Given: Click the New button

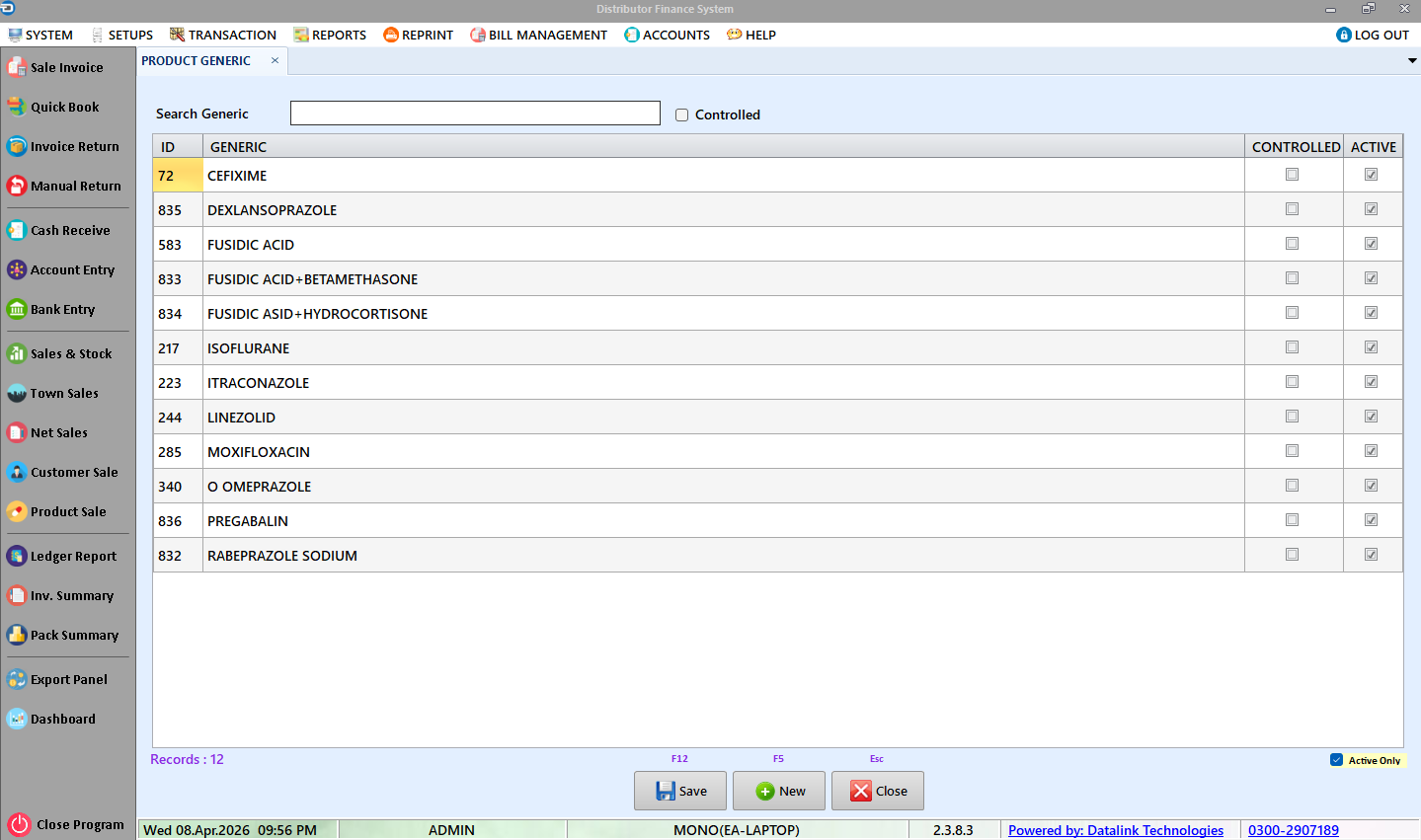Looking at the screenshot, I should tap(779, 791).
